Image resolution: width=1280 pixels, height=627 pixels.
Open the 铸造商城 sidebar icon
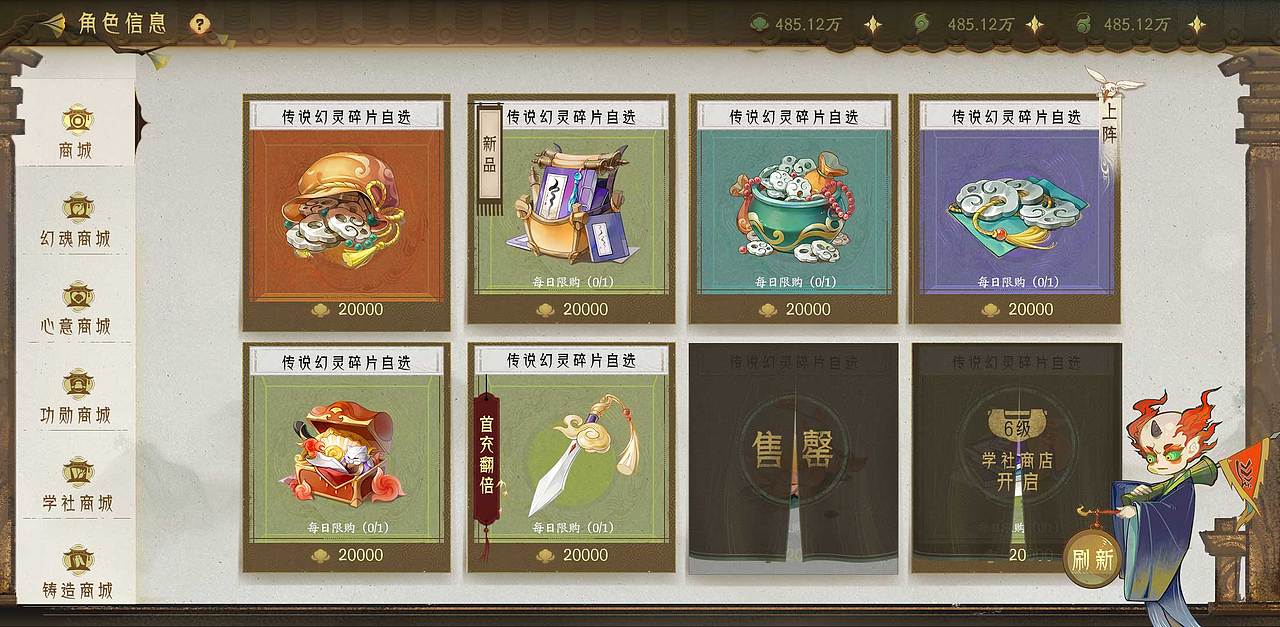[76, 573]
